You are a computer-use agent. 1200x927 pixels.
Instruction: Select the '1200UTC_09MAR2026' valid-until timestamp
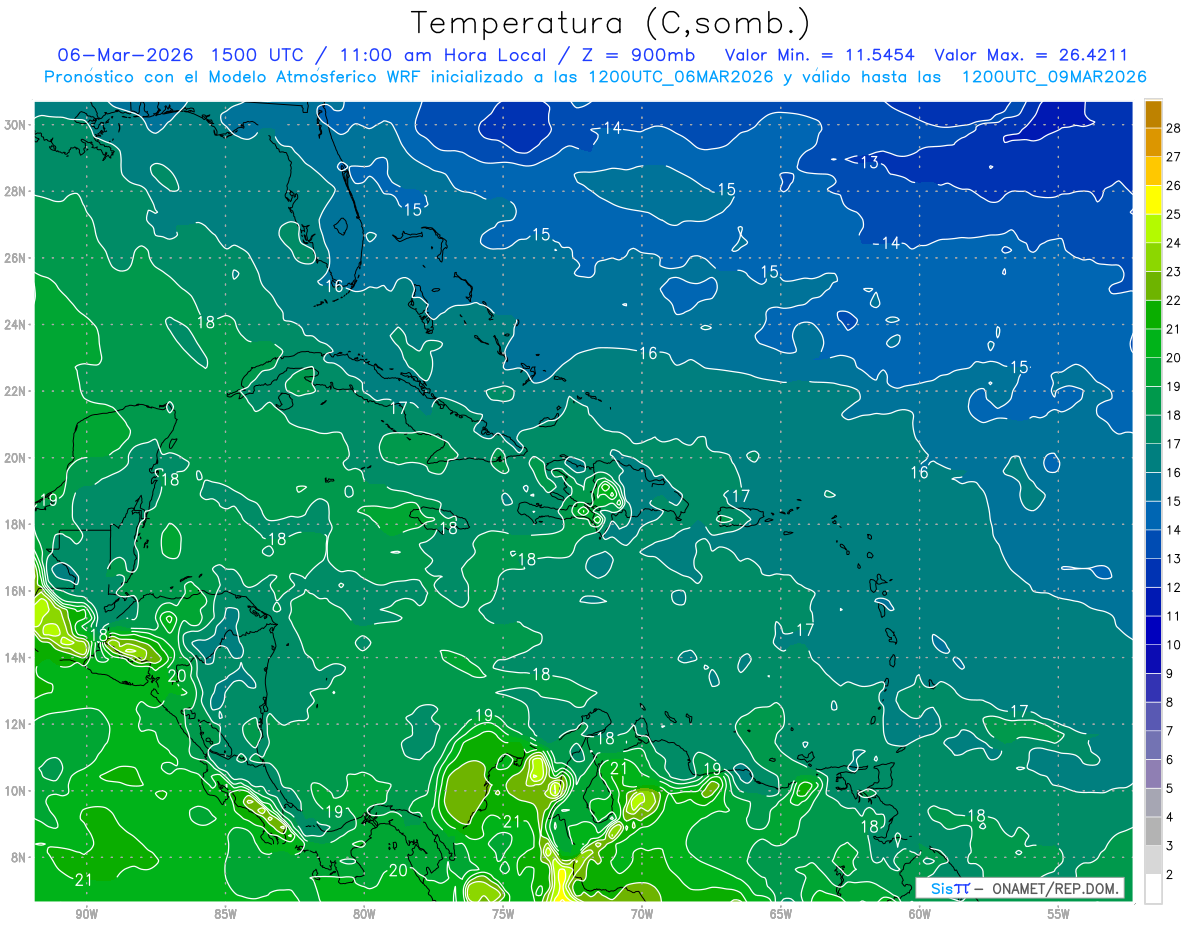pos(1054,77)
